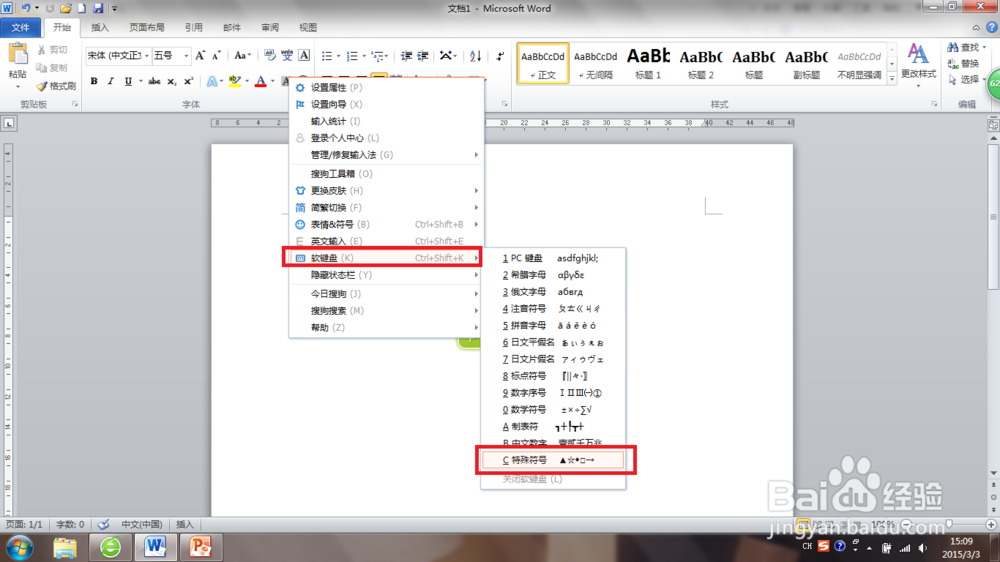Expand 隐藏状态栏 submenu
This screenshot has width=1000, height=562.
(476, 275)
